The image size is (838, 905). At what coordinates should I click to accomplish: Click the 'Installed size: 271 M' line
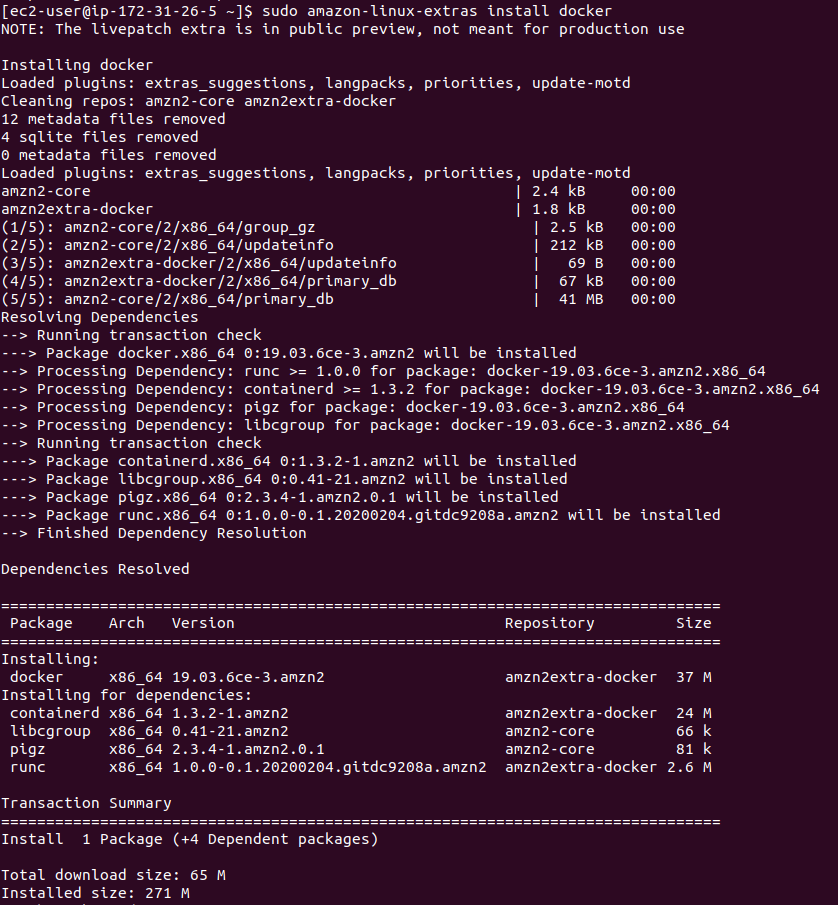pos(95,893)
